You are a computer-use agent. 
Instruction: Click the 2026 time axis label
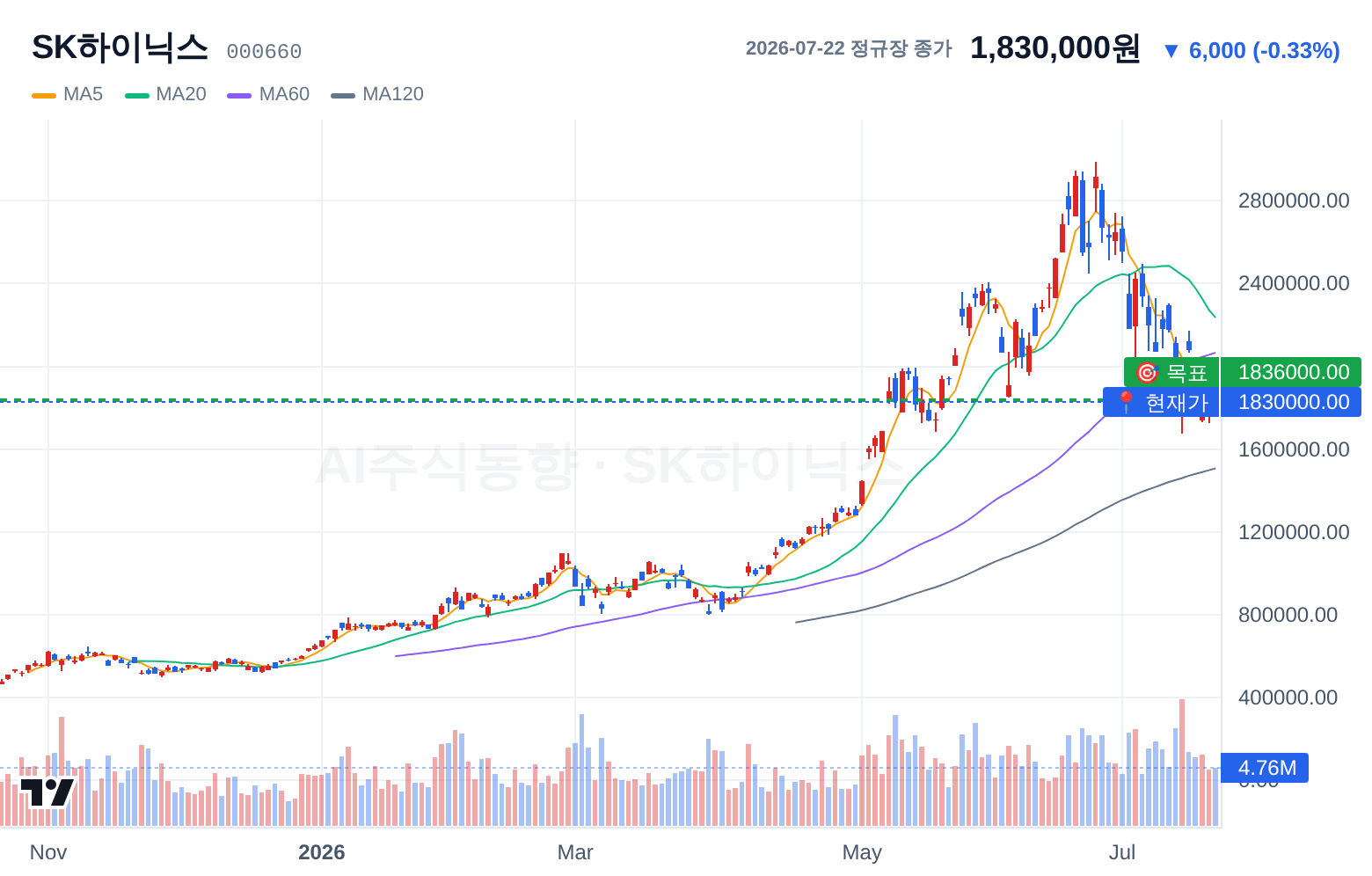[322, 852]
